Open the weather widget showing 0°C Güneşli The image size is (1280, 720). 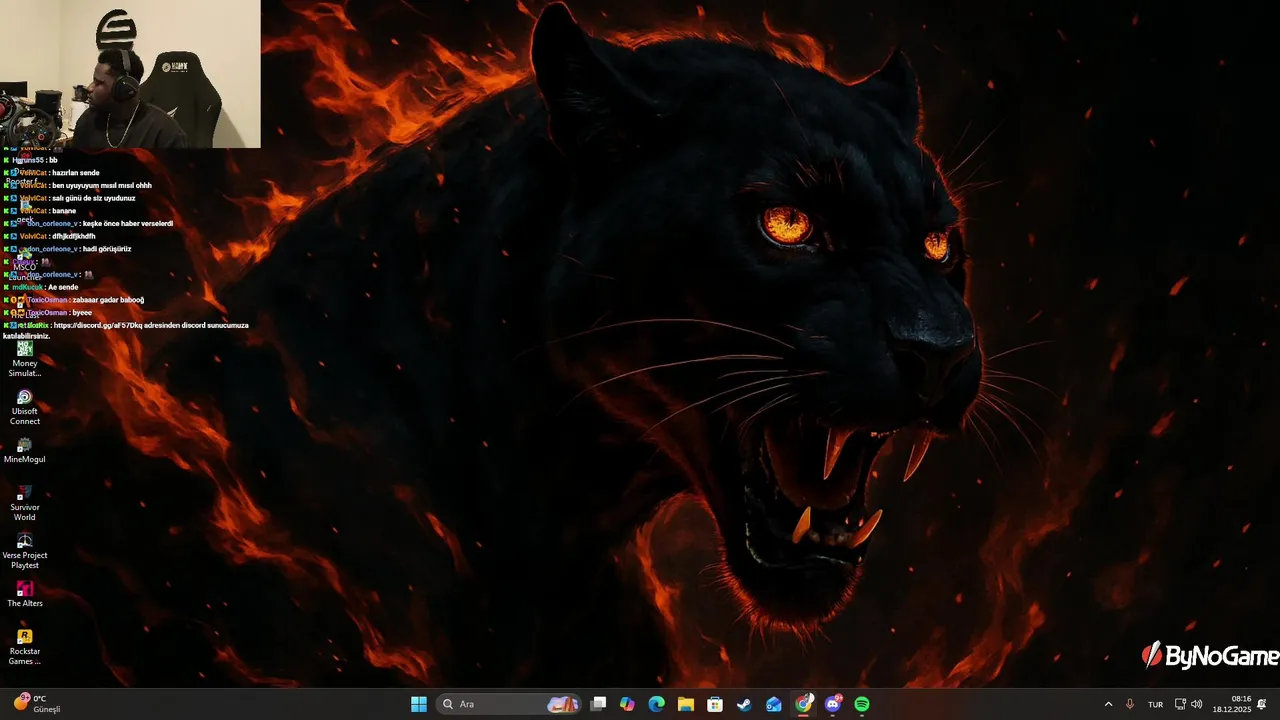click(38, 704)
